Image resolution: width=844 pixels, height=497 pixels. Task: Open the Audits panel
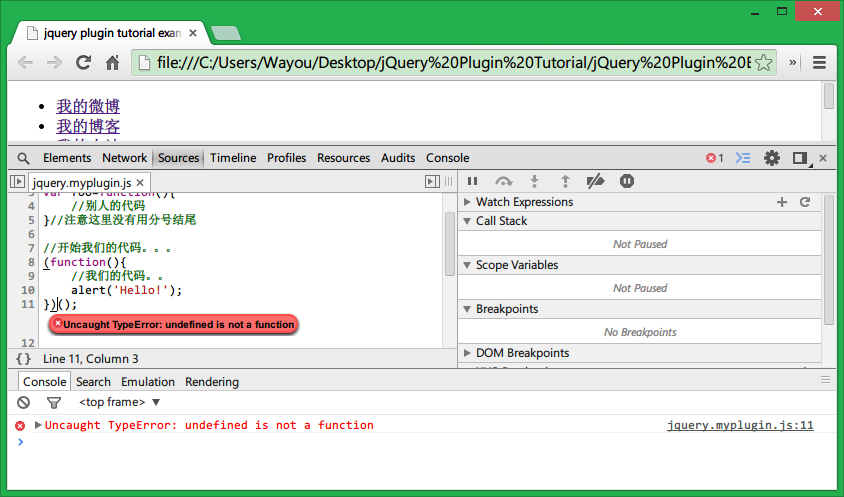[x=398, y=158]
